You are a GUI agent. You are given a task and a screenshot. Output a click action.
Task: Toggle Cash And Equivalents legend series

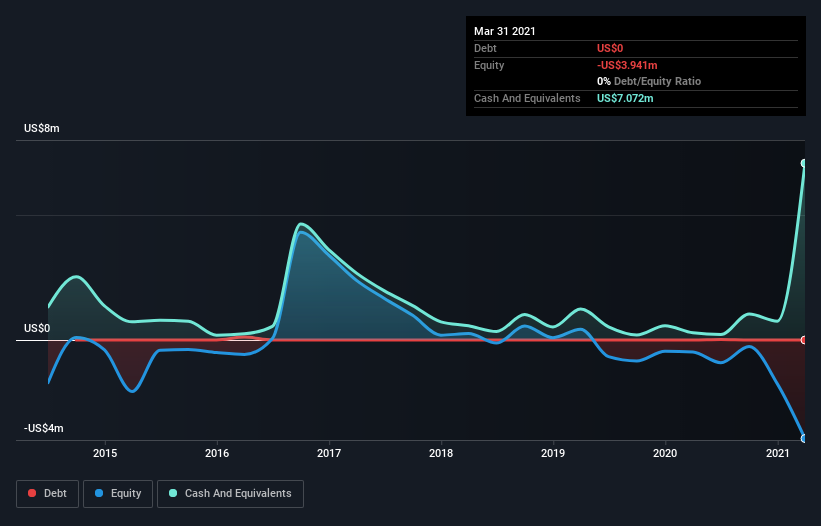[x=230, y=494]
